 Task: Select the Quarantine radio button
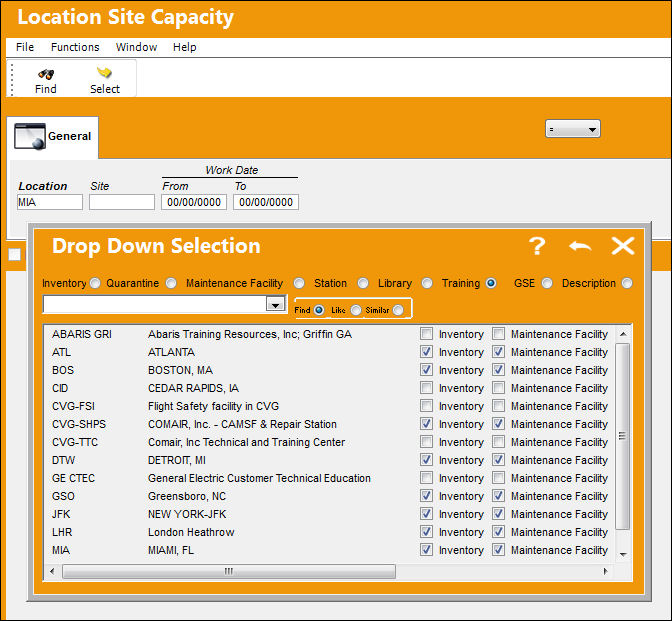pyautogui.click(x=171, y=283)
